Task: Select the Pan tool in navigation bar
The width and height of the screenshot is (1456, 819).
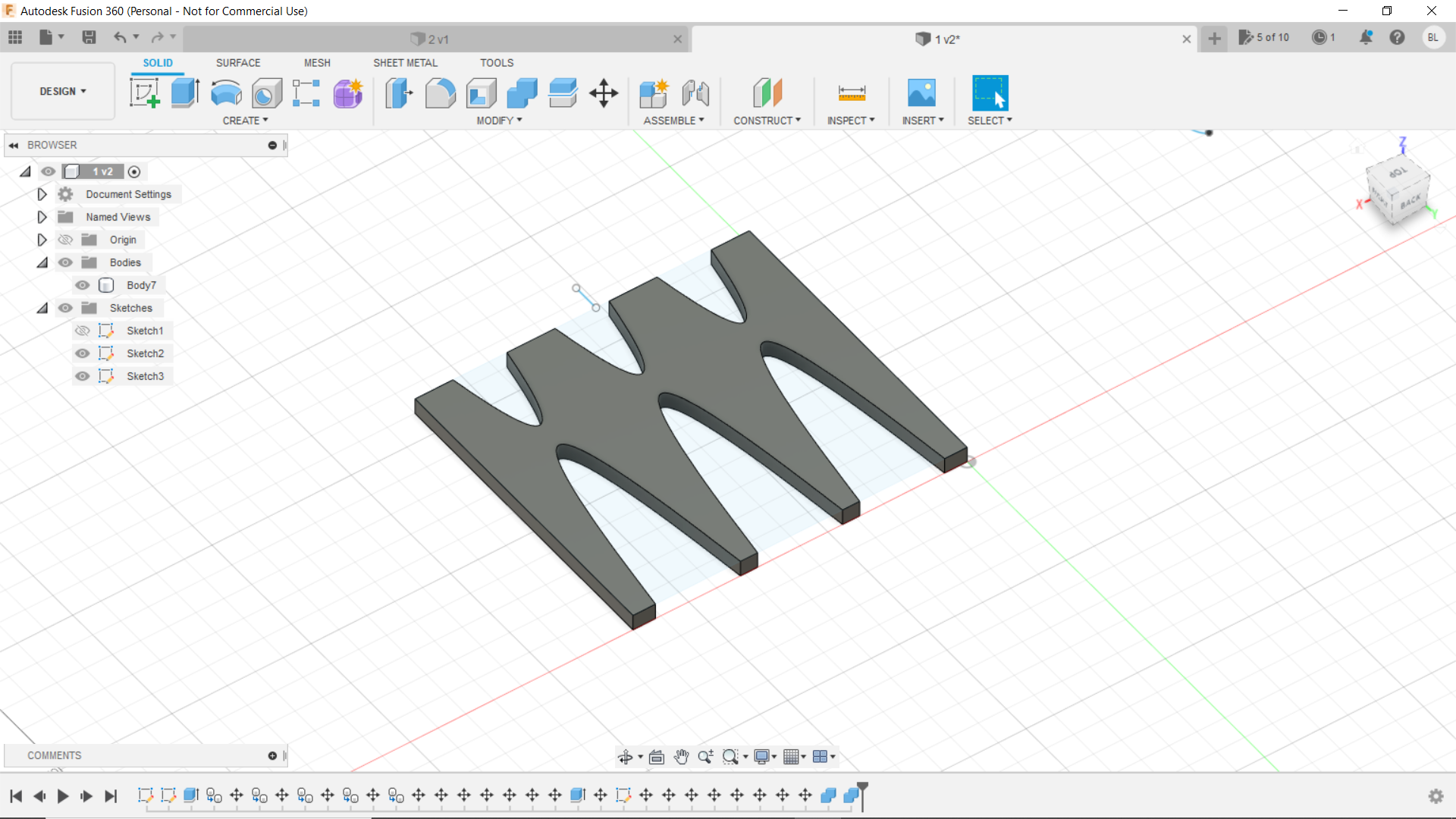Action: tap(681, 756)
